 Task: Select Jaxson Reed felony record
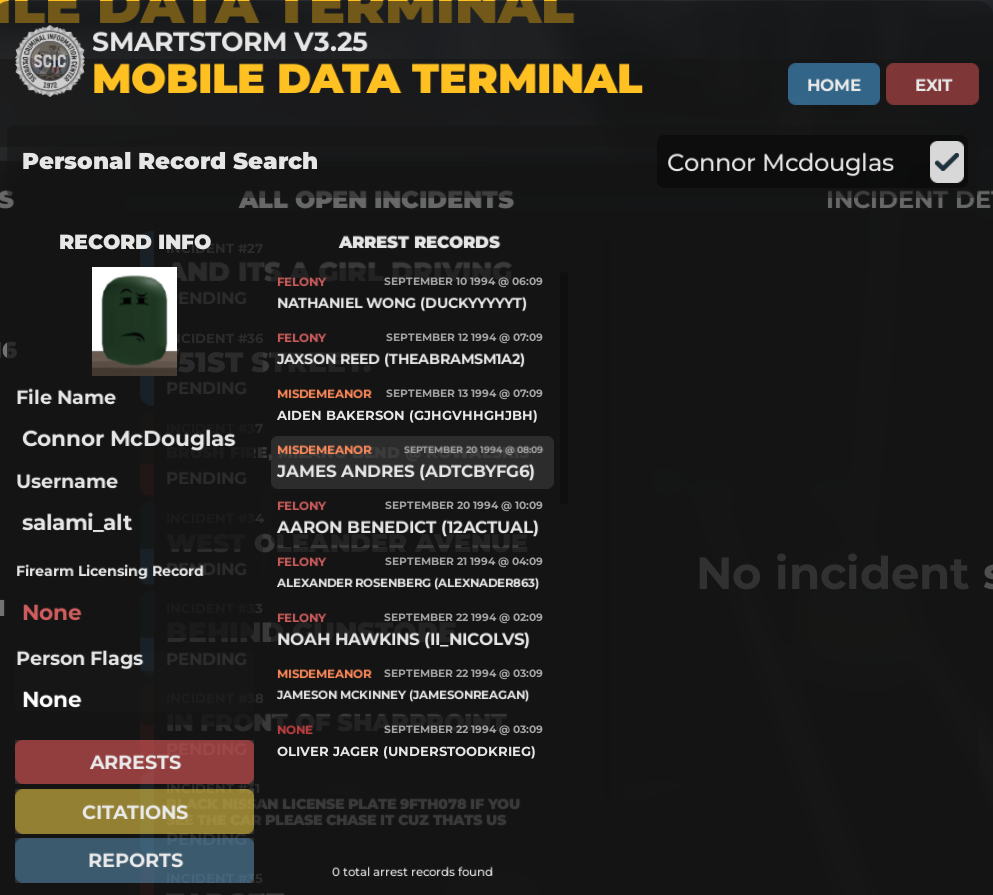click(410, 349)
